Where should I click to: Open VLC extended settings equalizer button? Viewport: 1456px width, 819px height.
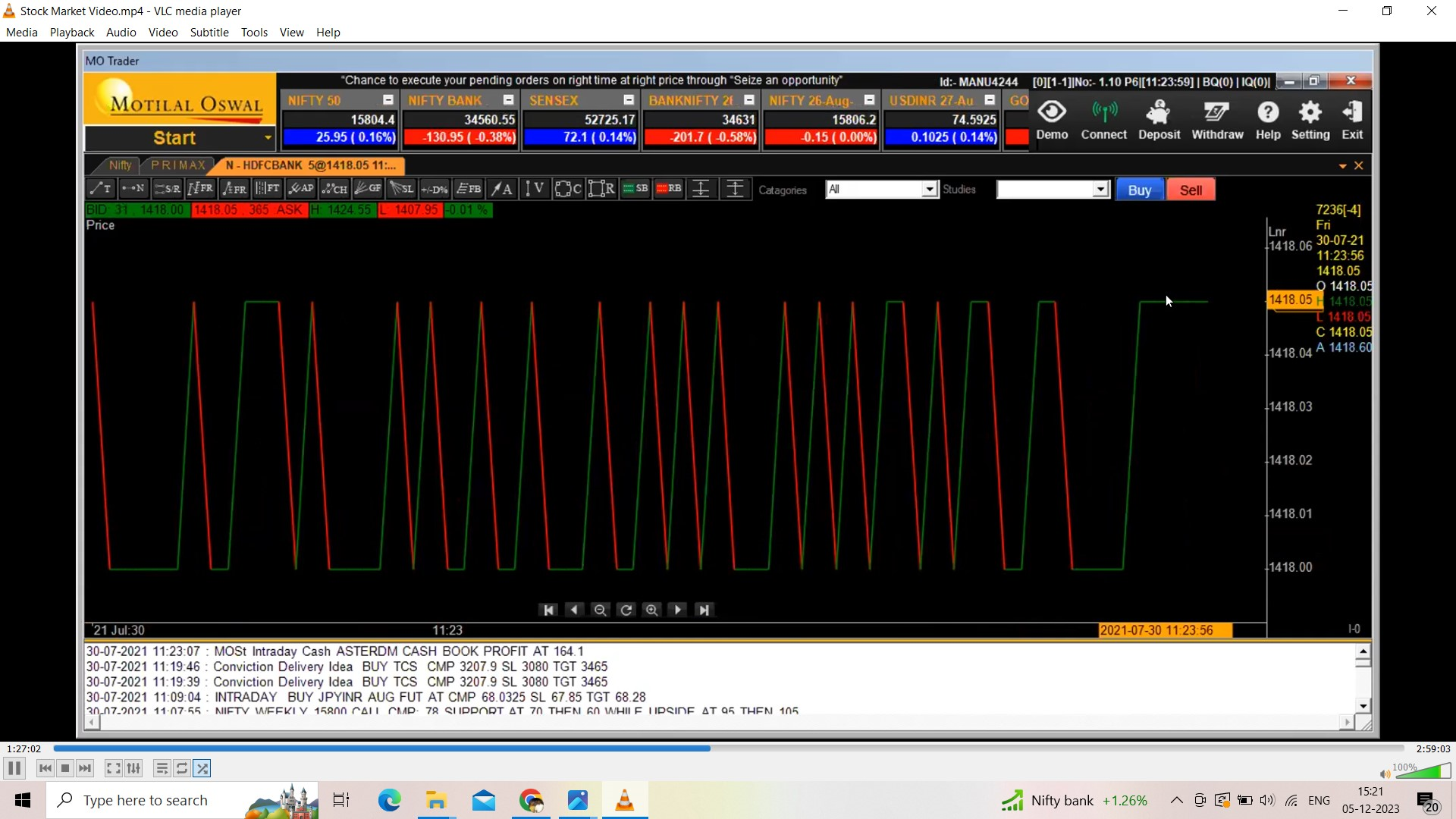coord(133,768)
